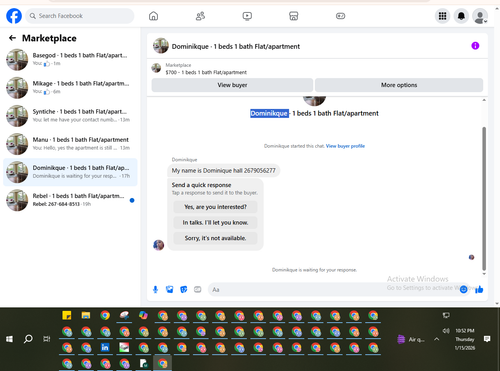Click the View buyer button
Viewport: 500px width, 371px height.
[x=232, y=85]
